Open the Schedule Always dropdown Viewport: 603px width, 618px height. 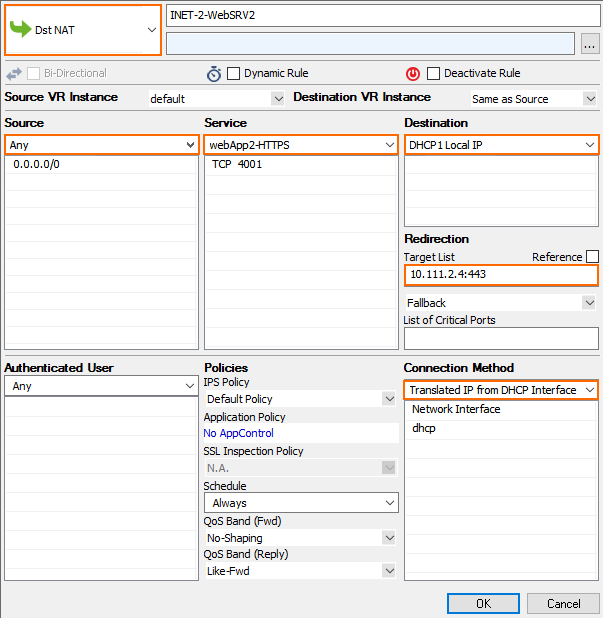tap(301, 503)
